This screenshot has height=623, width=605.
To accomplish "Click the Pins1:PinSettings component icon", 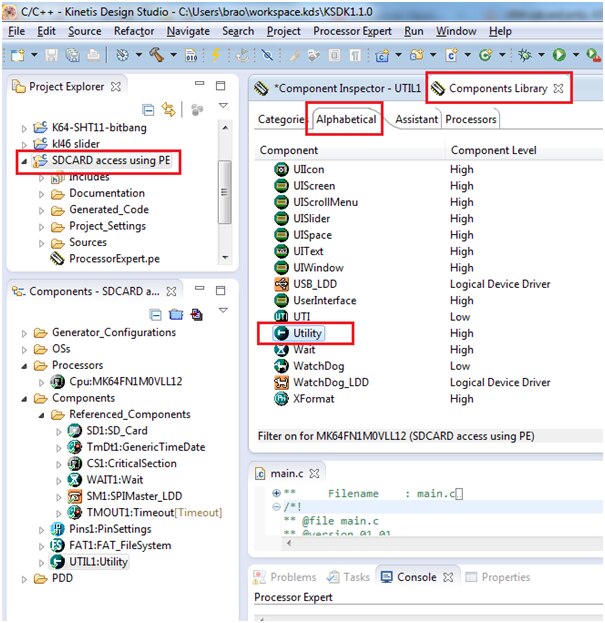I will [57, 529].
